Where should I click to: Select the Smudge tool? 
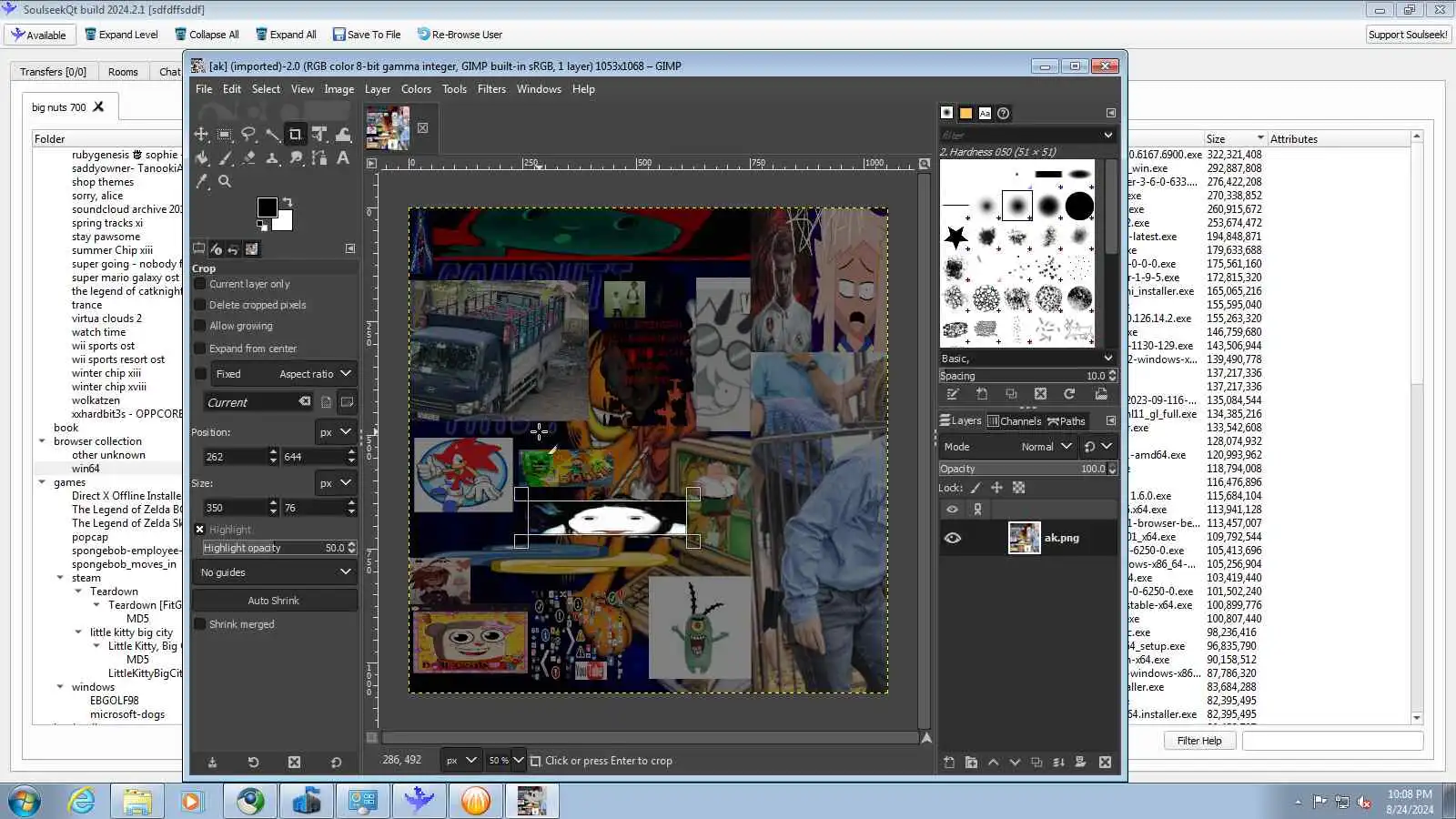click(x=295, y=158)
